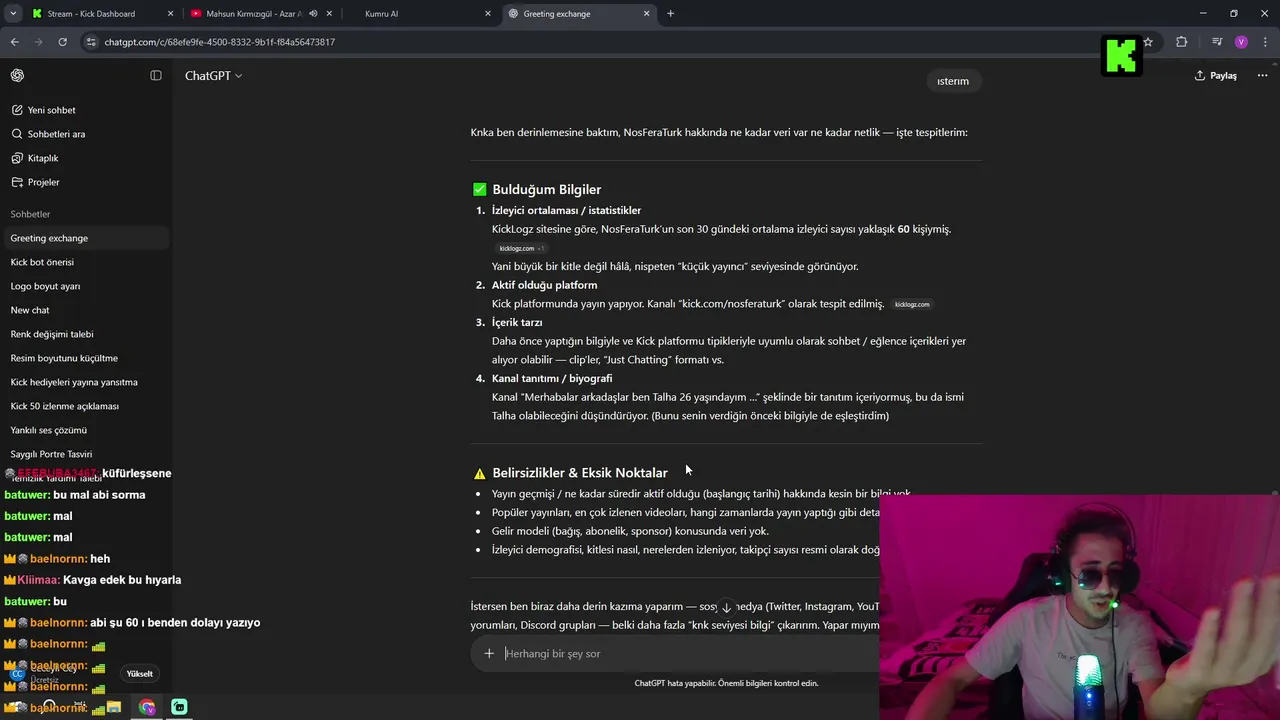Screen dimensions: 1280x720
Task: Close the Kumru AI tab
Action: point(488,14)
